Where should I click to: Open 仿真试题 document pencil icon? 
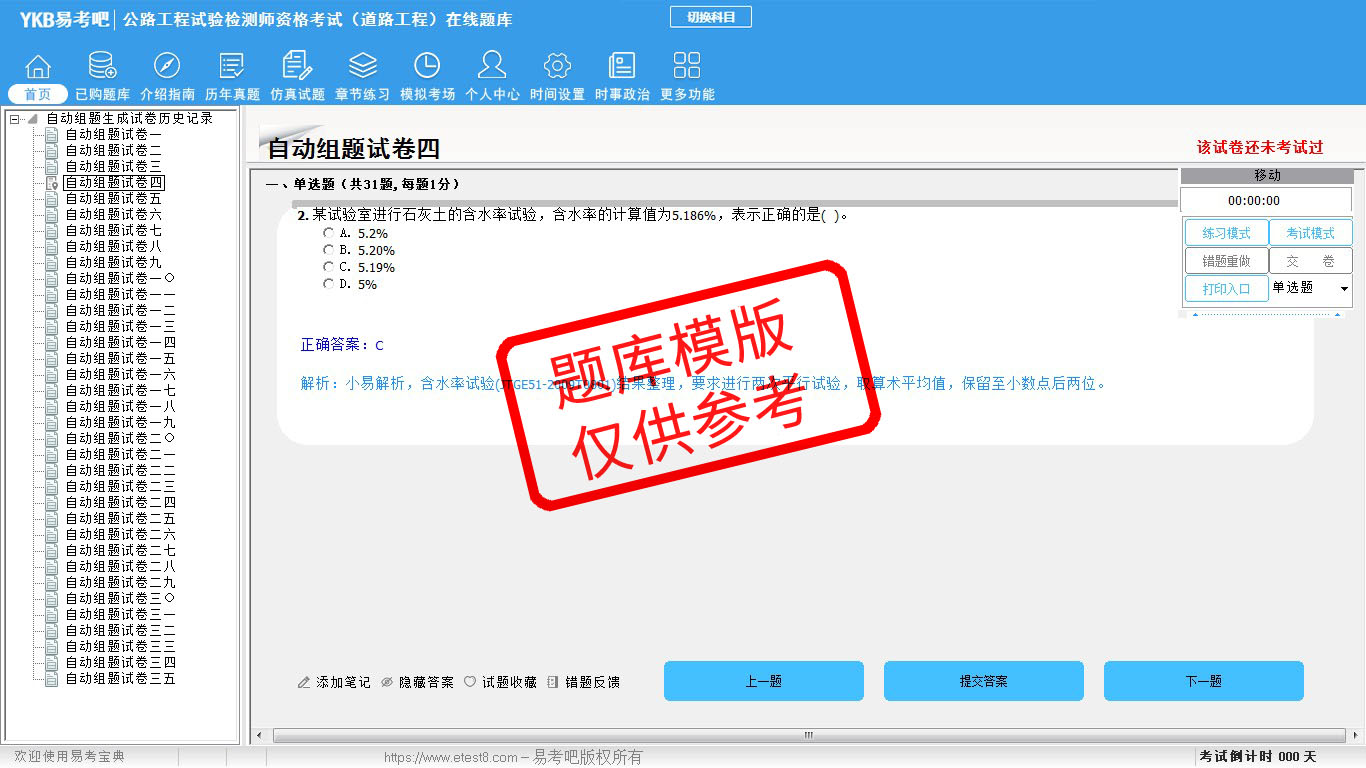(x=297, y=67)
